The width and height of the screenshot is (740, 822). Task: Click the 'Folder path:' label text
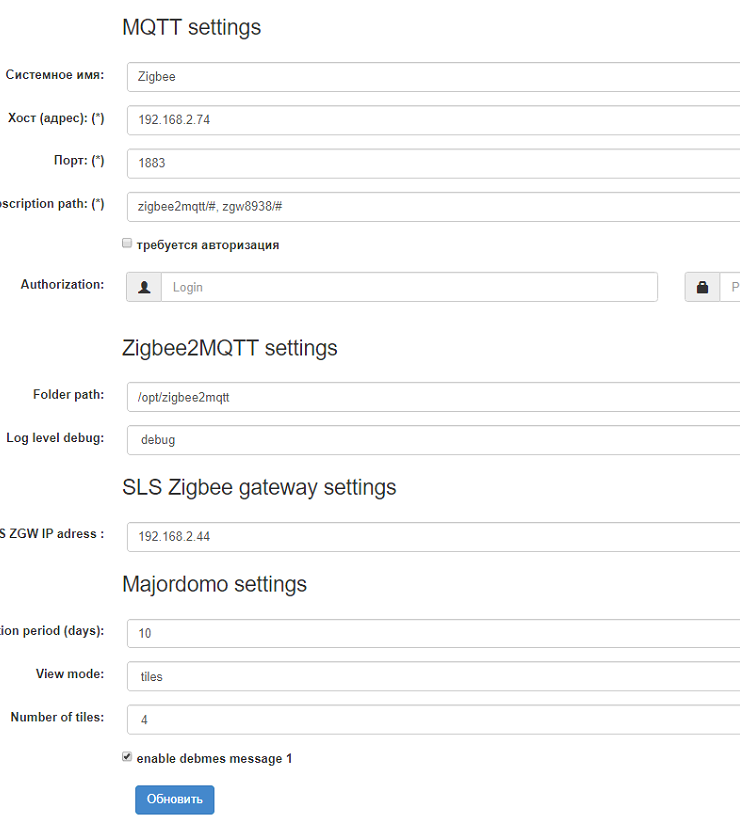point(68,395)
